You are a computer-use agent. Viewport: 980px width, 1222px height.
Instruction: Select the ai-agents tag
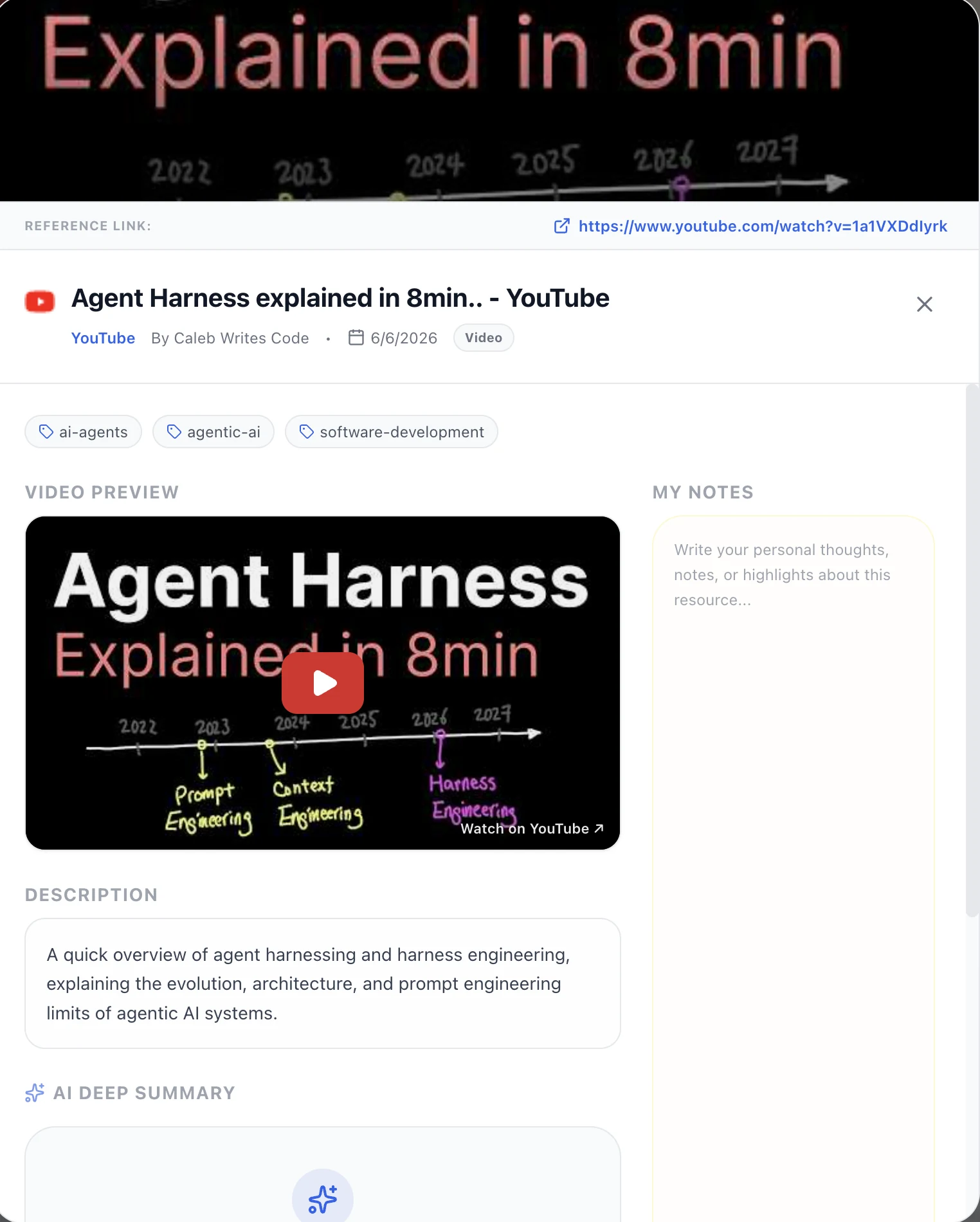coord(83,432)
